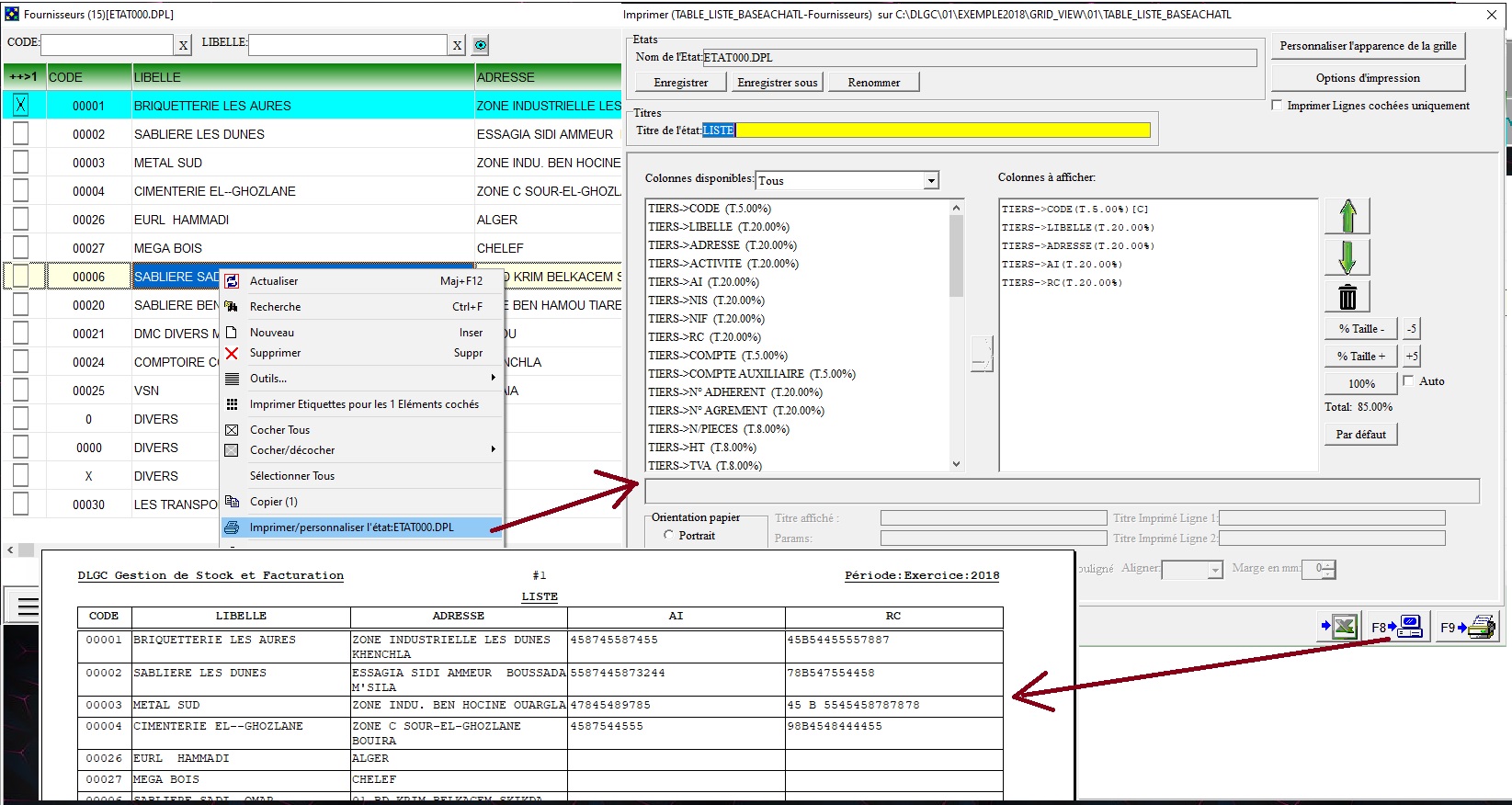1512x805 pixels.
Task: Choose Imprimer Etiquettes pour les éléments cochés
Action: (x=364, y=404)
